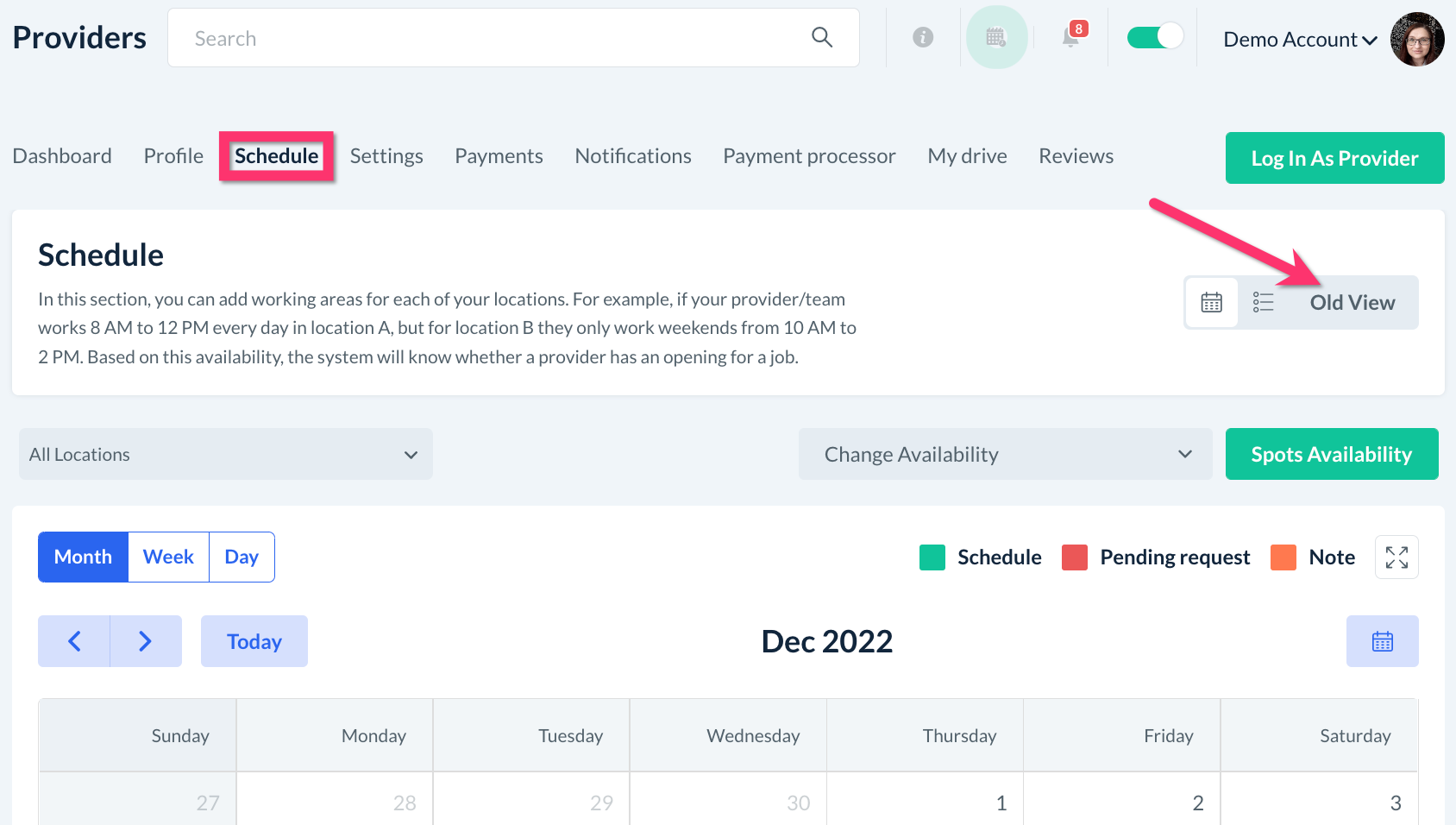
Task: Toggle the green switch in header
Action: [1155, 37]
